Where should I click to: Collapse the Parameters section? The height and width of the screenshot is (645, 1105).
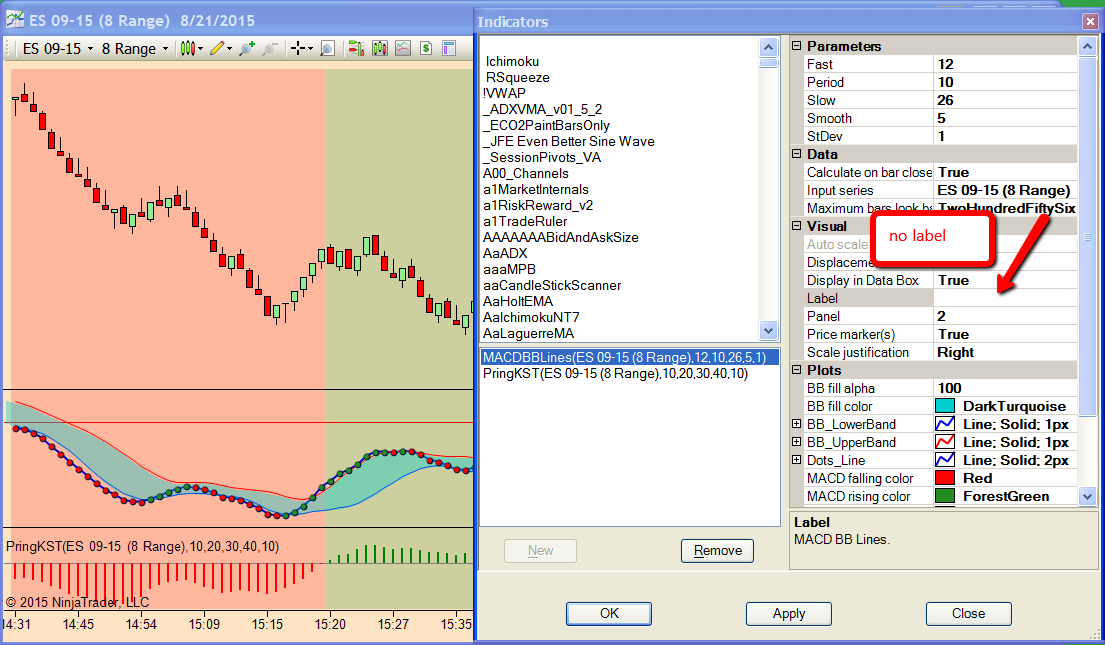point(796,46)
